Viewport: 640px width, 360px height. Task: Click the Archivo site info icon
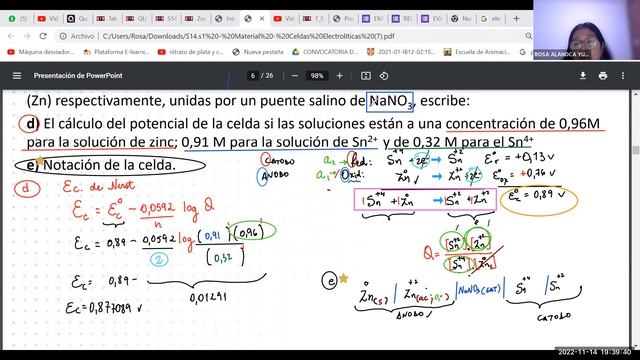click(x=63, y=36)
